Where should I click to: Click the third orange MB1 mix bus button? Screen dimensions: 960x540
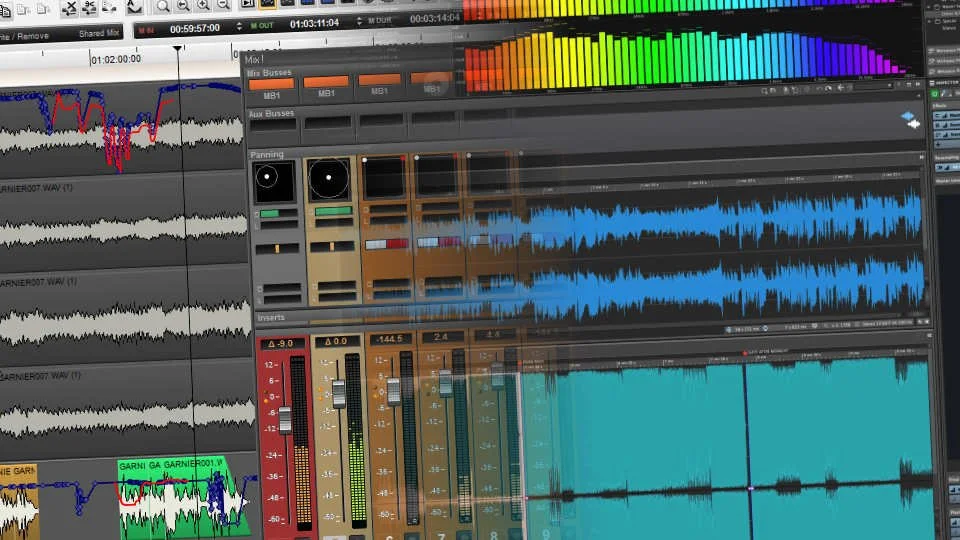(x=379, y=80)
